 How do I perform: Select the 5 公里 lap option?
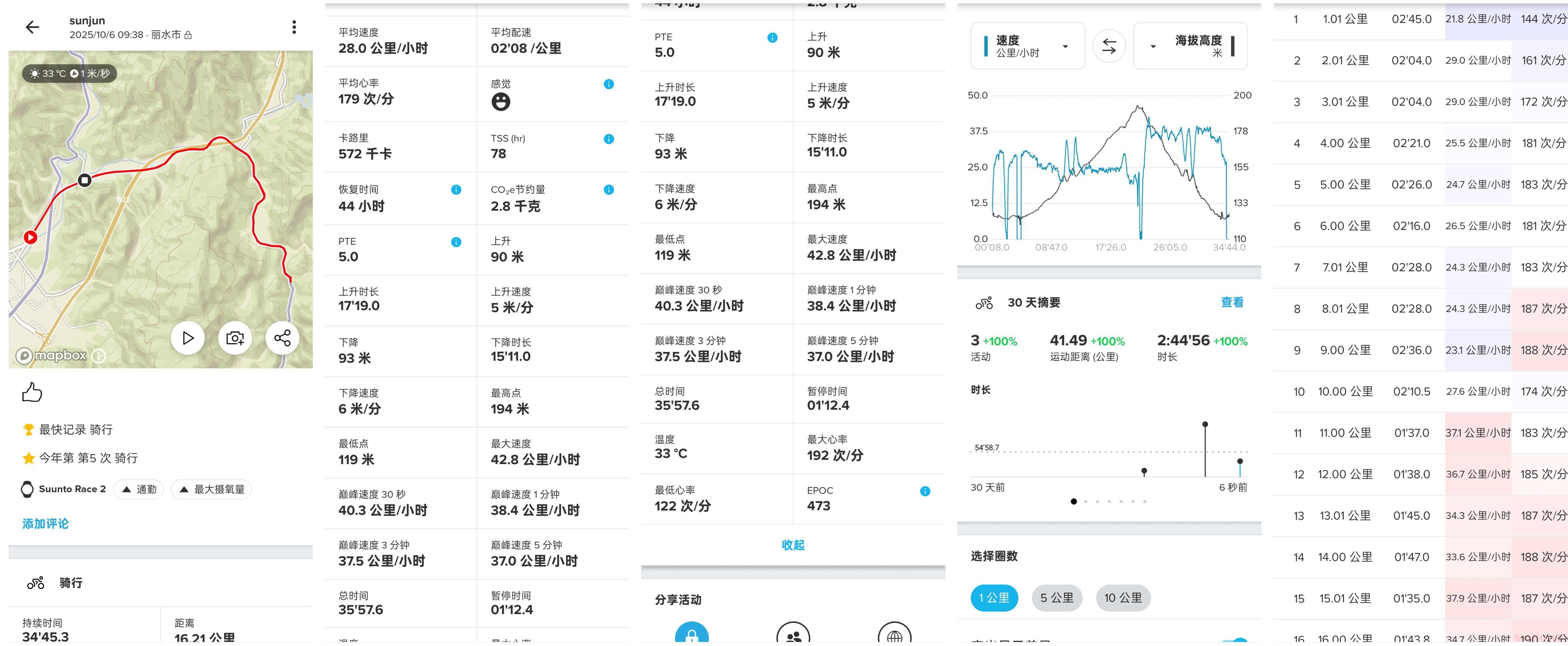[1057, 598]
